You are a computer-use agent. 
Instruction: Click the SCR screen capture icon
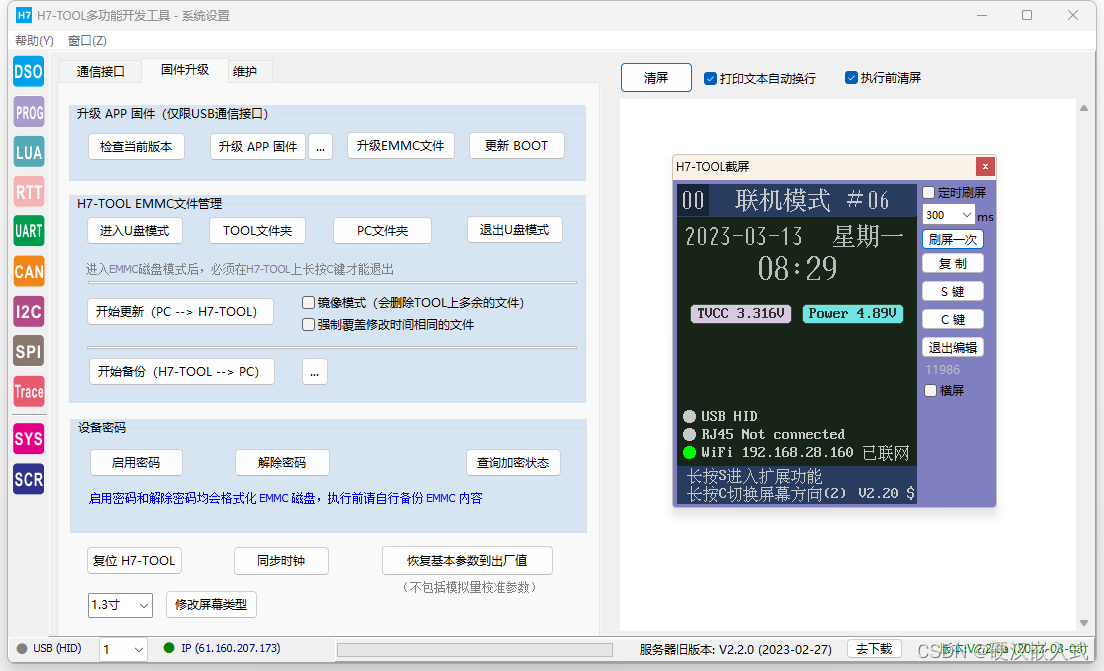click(x=28, y=479)
